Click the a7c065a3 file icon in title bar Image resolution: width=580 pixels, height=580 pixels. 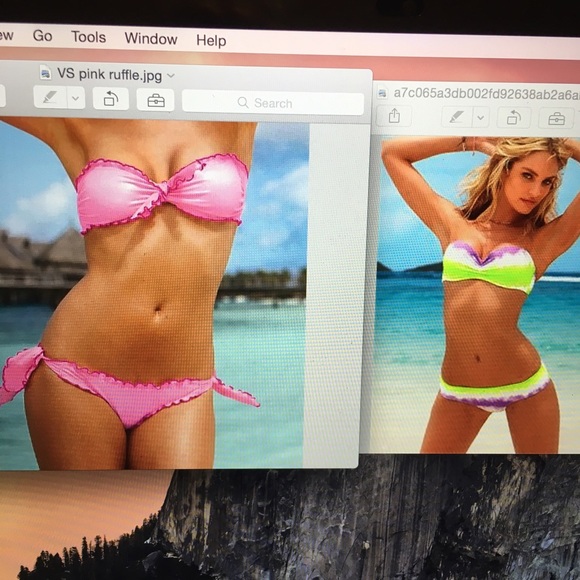382,92
